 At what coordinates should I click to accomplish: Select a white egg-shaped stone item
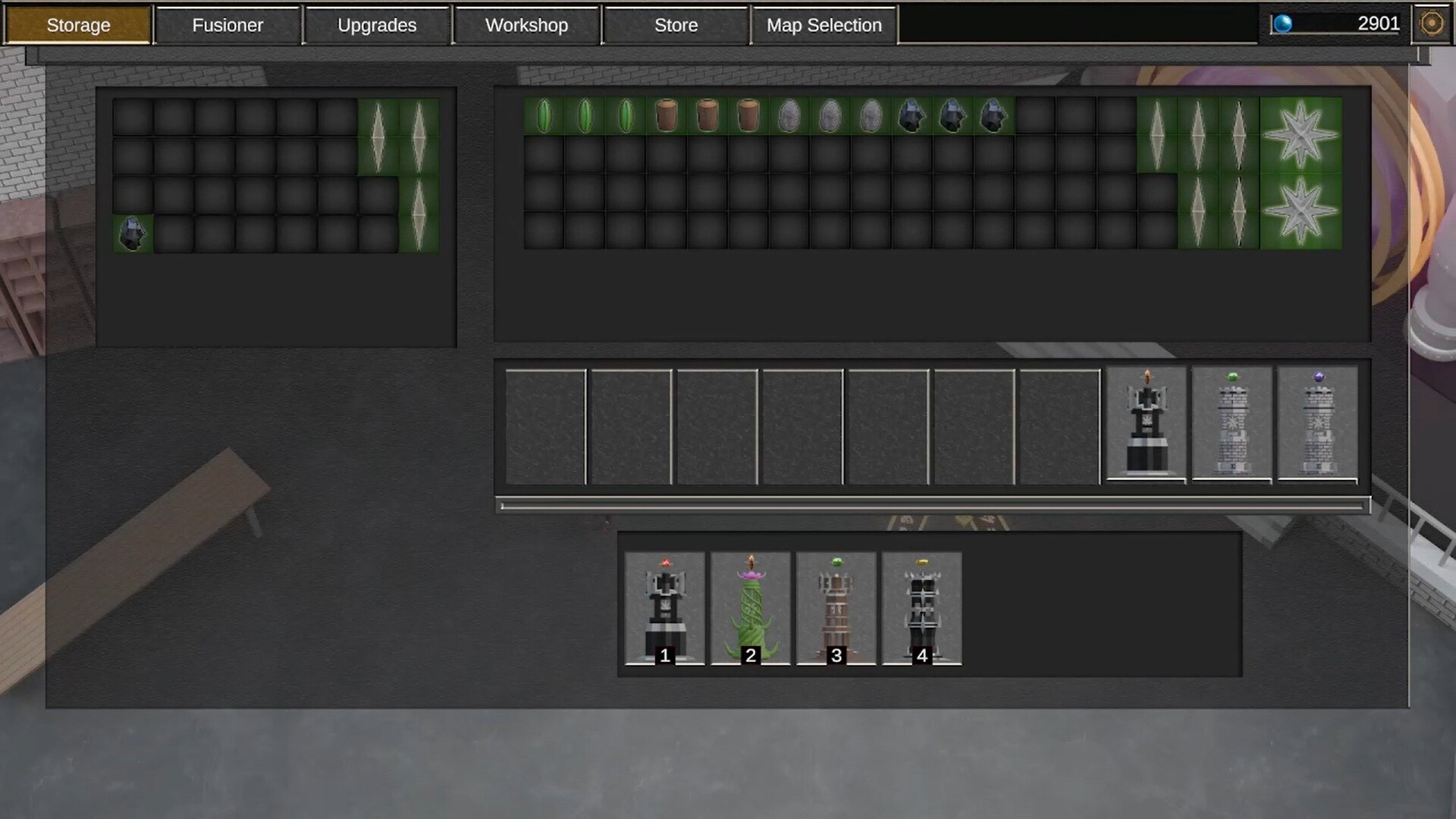point(790,115)
